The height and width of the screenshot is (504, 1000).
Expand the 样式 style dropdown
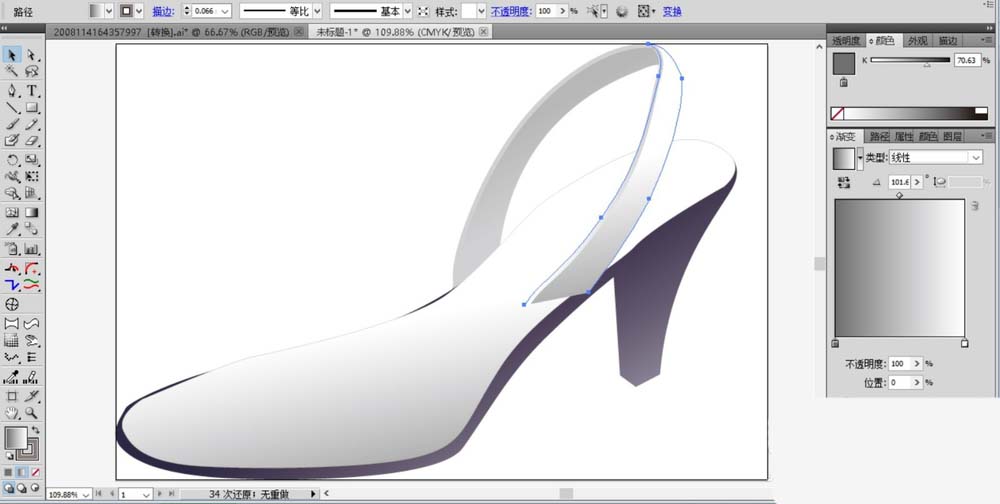480,11
